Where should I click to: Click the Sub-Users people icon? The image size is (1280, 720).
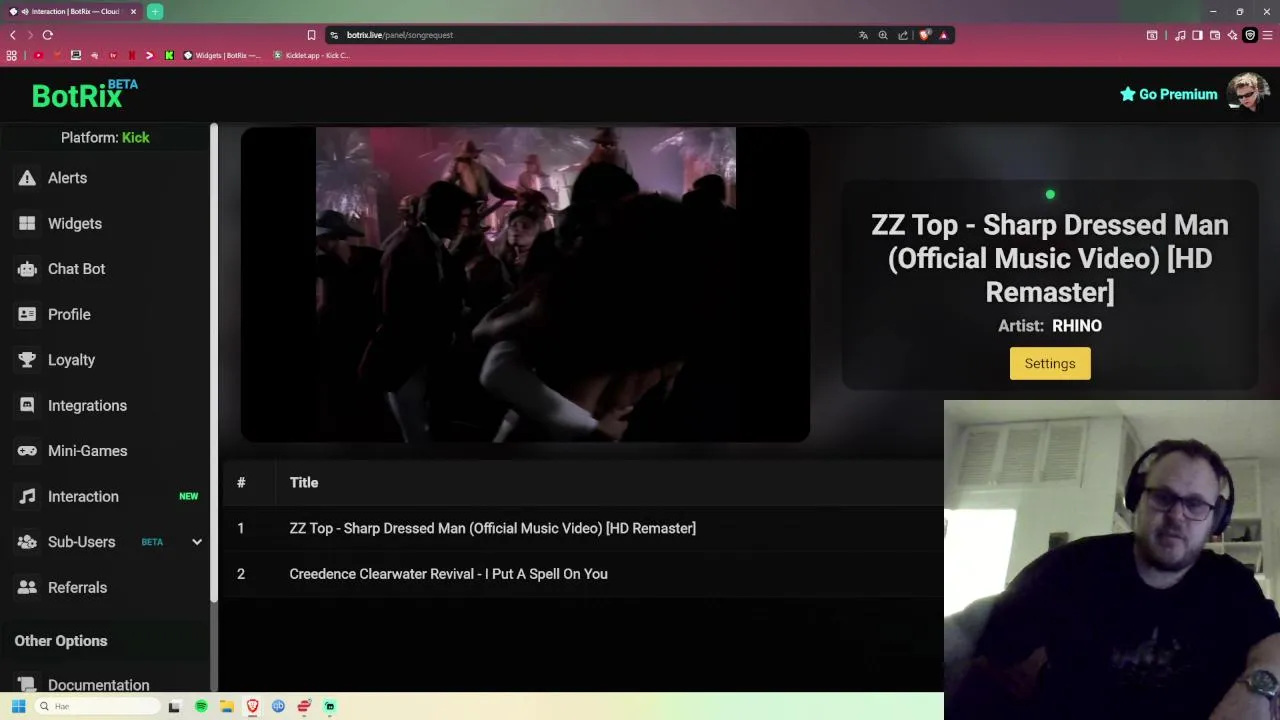point(27,542)
